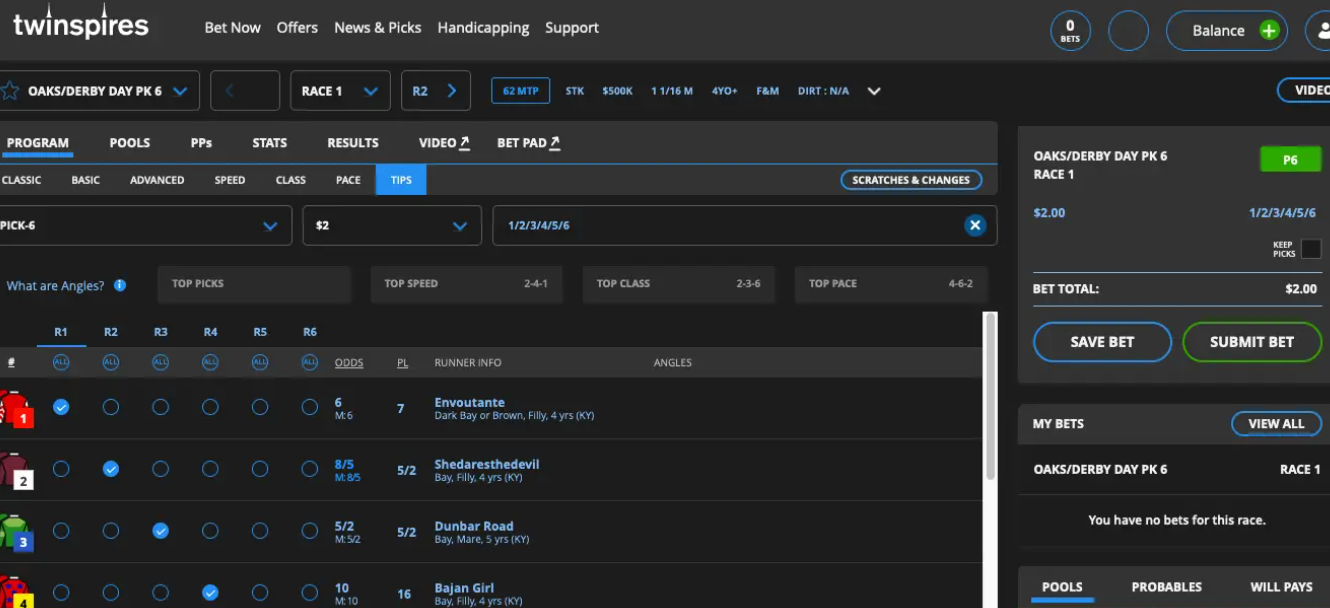Screen dimensions: 1330x608
Task: Select ALL runners for R5
Action: pos(260,362)
